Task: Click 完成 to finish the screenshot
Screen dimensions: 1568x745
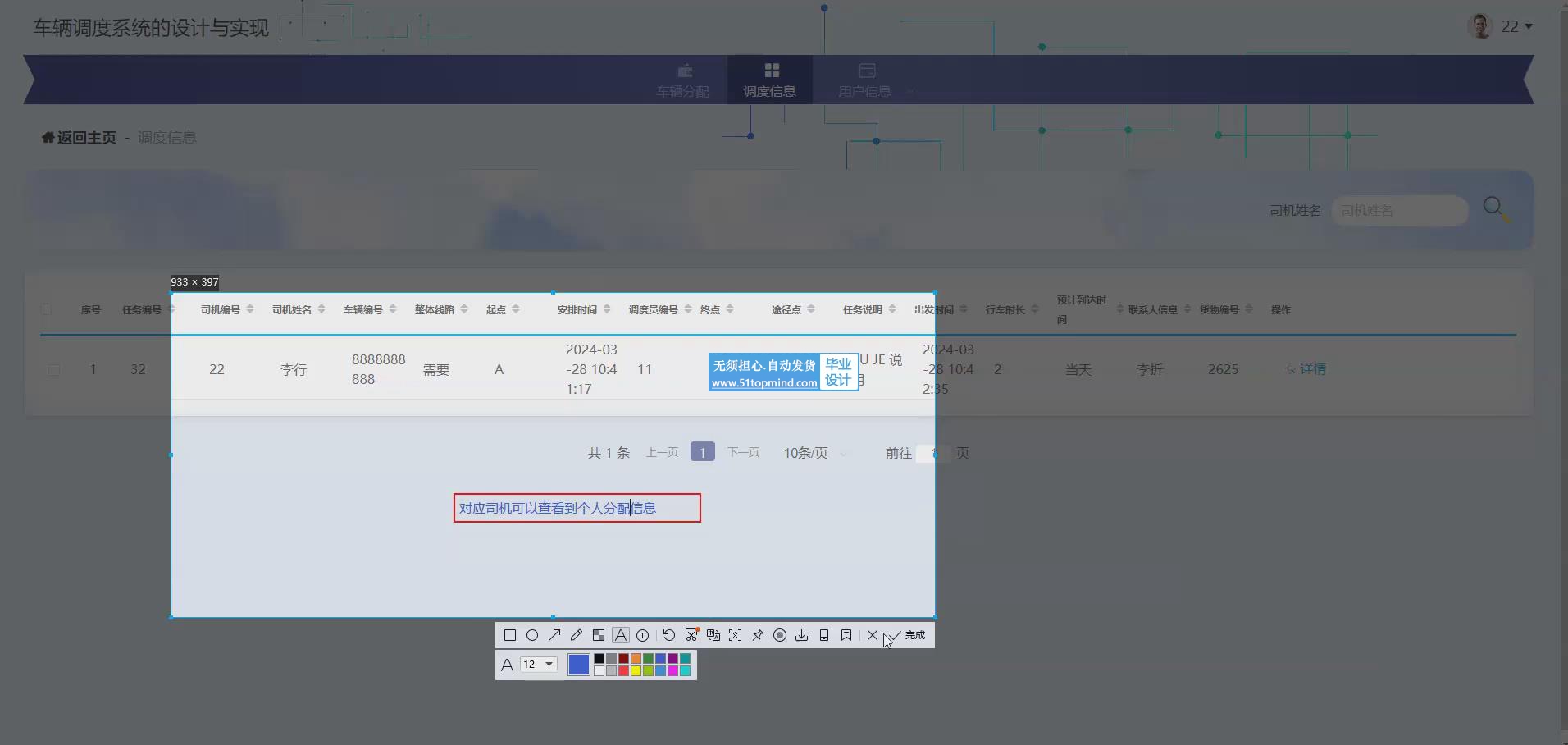Action: coord(908,635)
